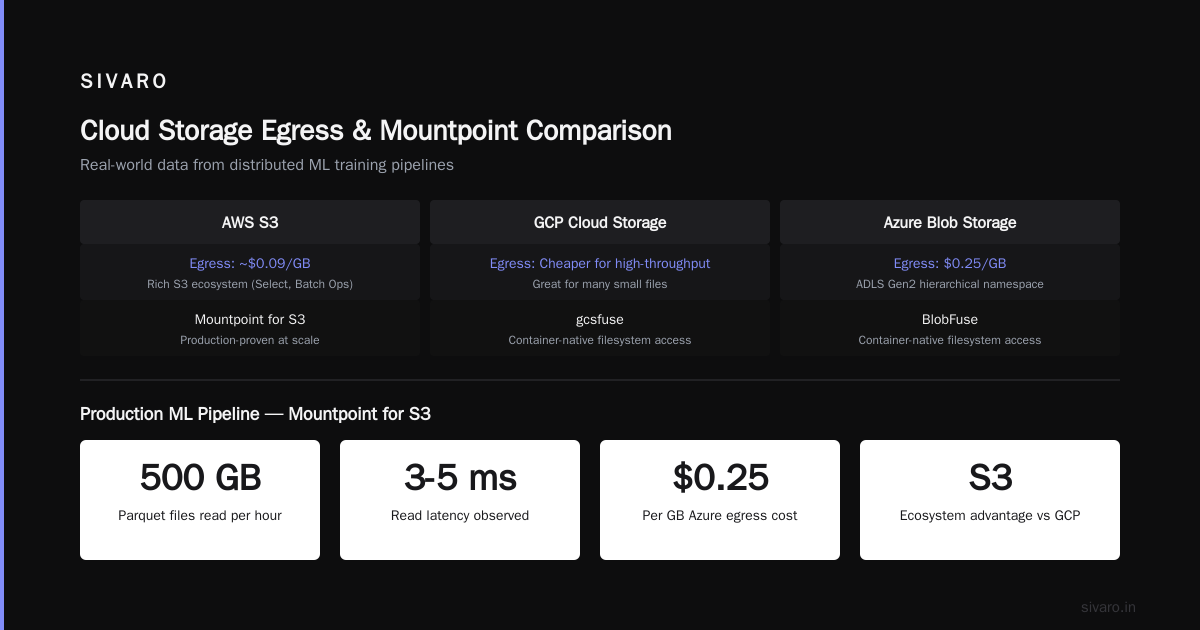Click Container-native filesystem access under BlobFuse
This screenshot has height=630, width=1200.
pyautogui.click(x=950, y=340)
